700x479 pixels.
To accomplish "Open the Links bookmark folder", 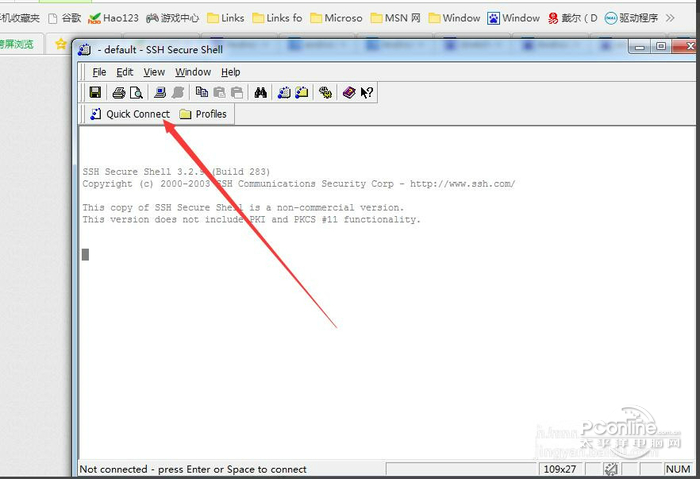I will pyautogui.click(x=226, y=18).
